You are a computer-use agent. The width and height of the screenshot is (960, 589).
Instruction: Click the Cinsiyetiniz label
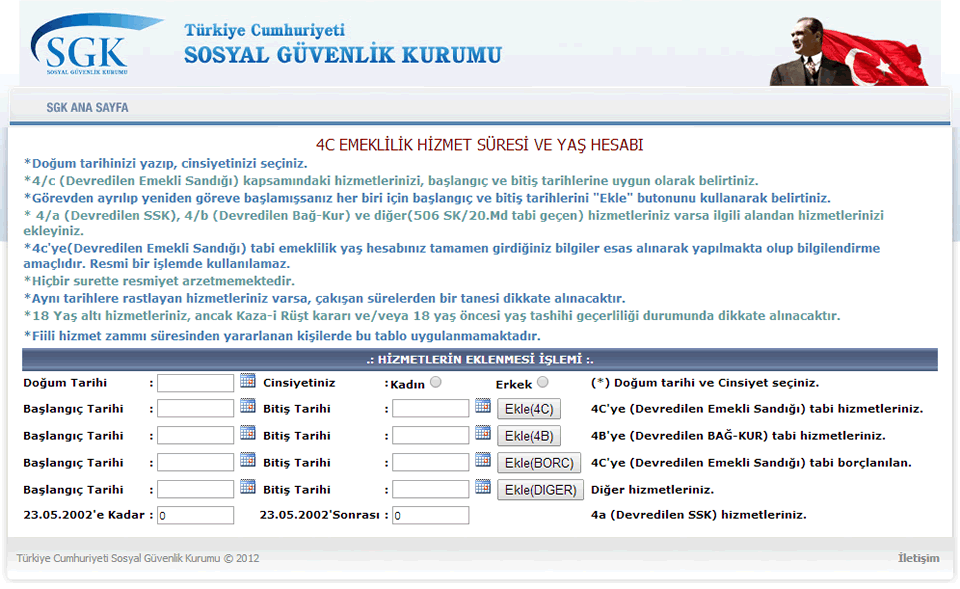[x=299, y=383]
